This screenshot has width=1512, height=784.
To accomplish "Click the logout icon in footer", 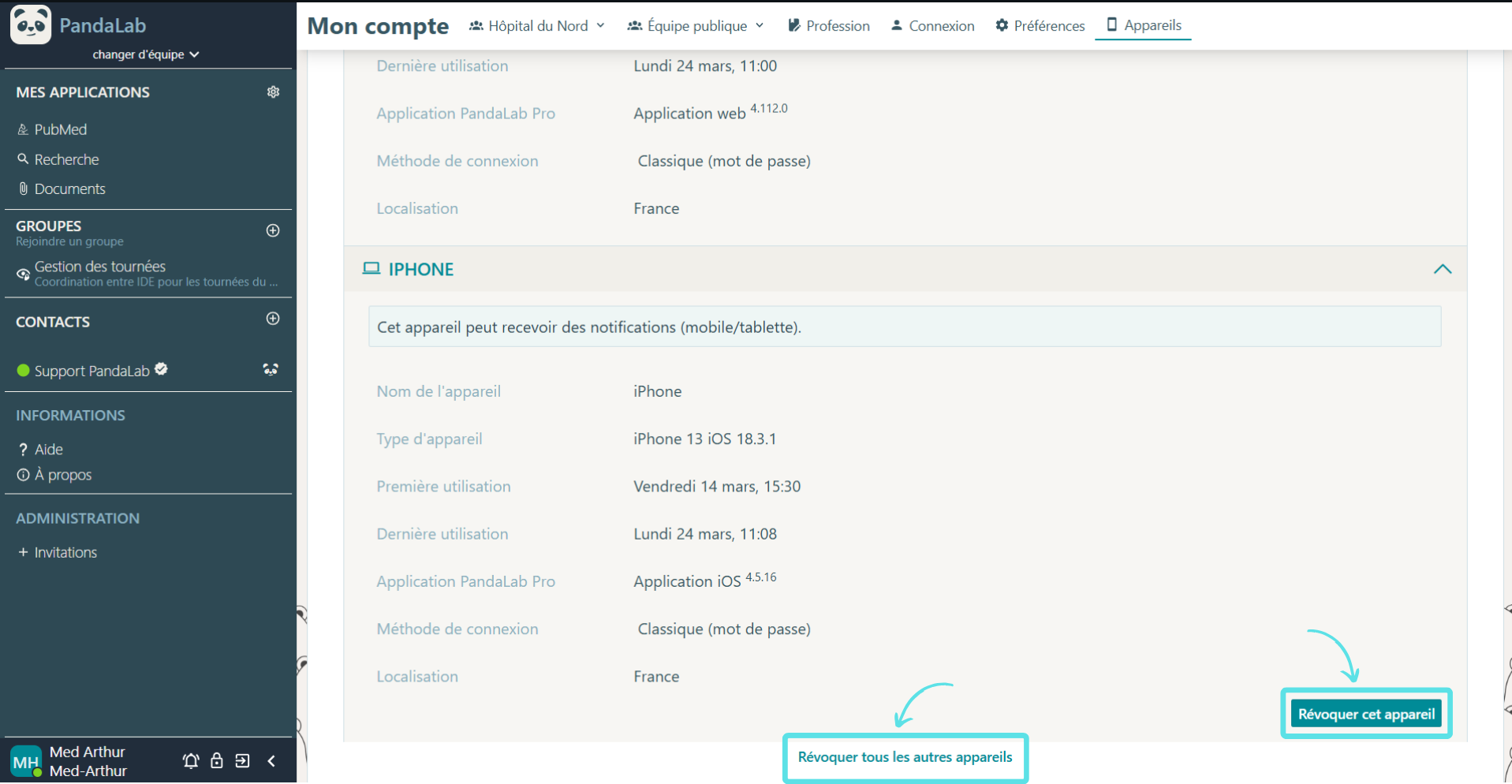I will coord(242,761).
